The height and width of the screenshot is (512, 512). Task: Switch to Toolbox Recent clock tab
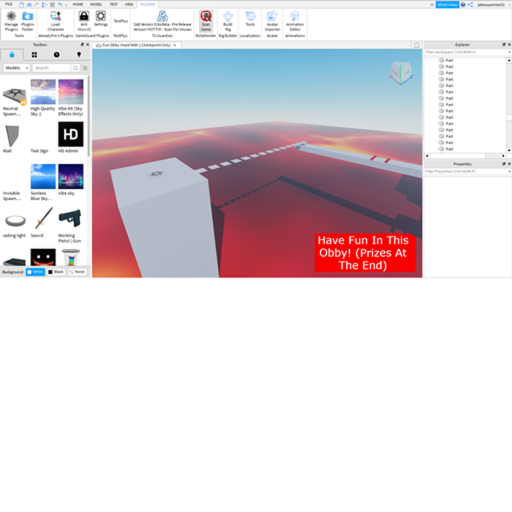(56, 55)
